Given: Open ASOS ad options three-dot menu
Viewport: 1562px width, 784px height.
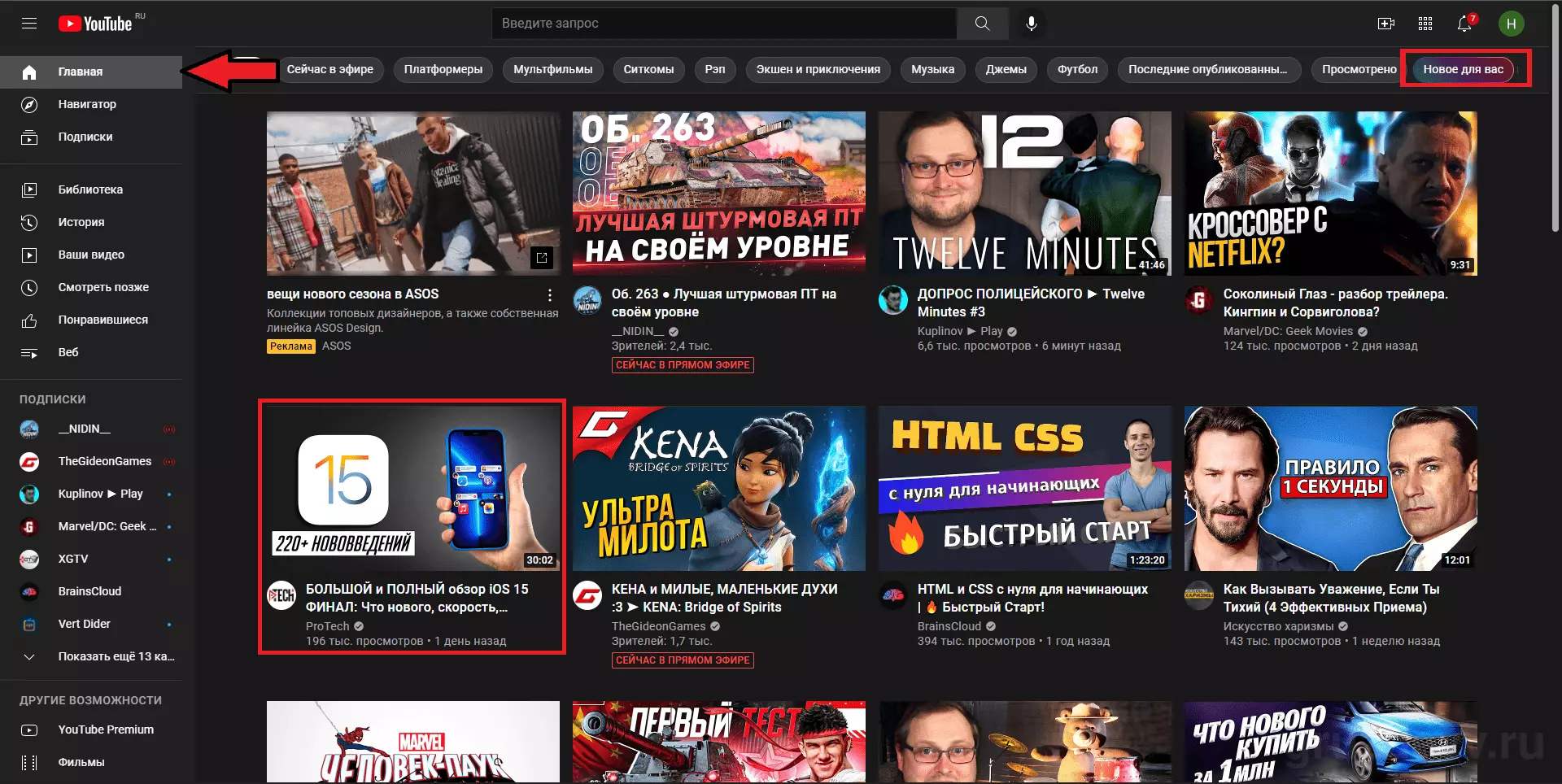Looking at the screenshot, I should [550, 295].
